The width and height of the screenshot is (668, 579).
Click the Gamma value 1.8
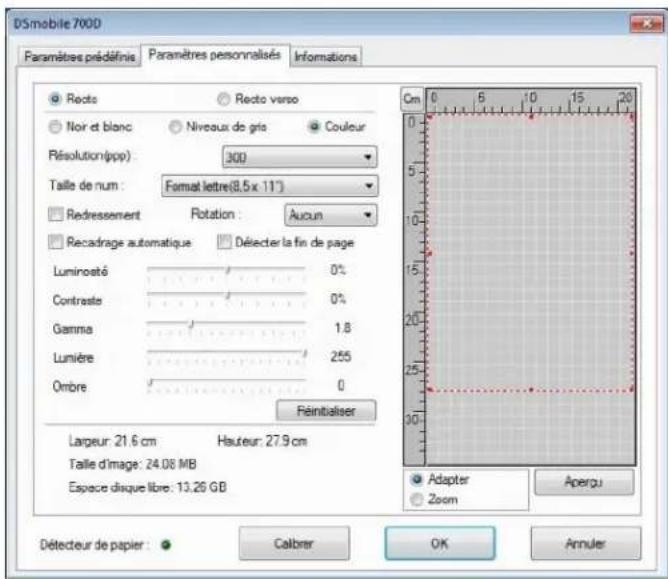tap(343, 328)
